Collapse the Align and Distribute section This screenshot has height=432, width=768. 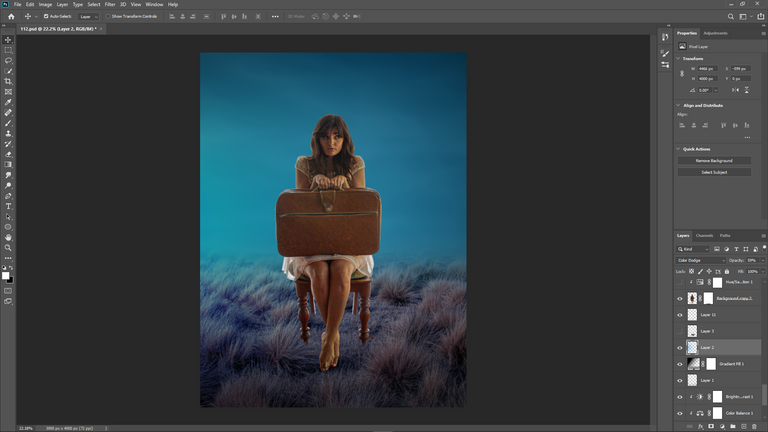(678, 105)
